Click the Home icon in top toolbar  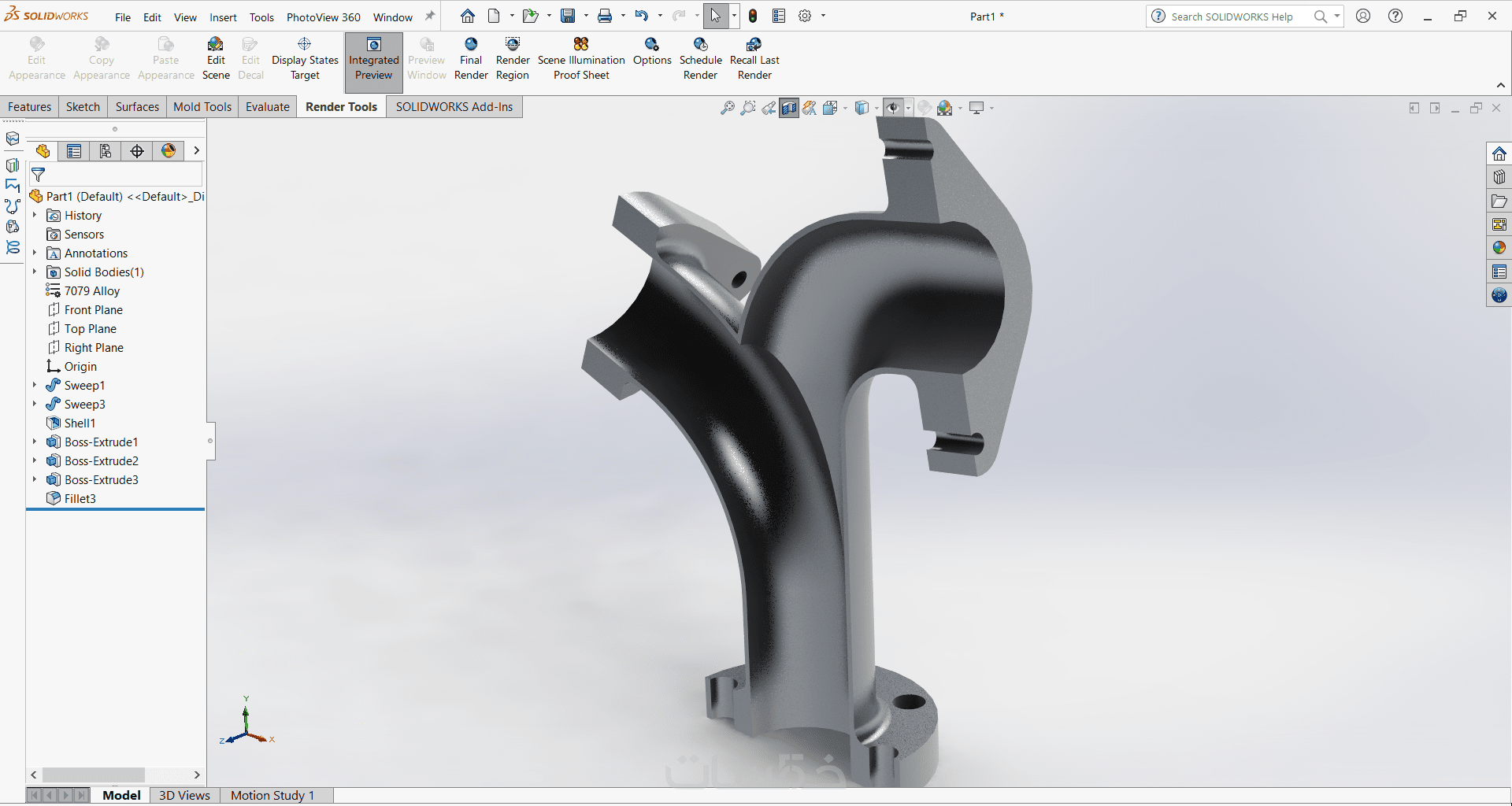468,16
